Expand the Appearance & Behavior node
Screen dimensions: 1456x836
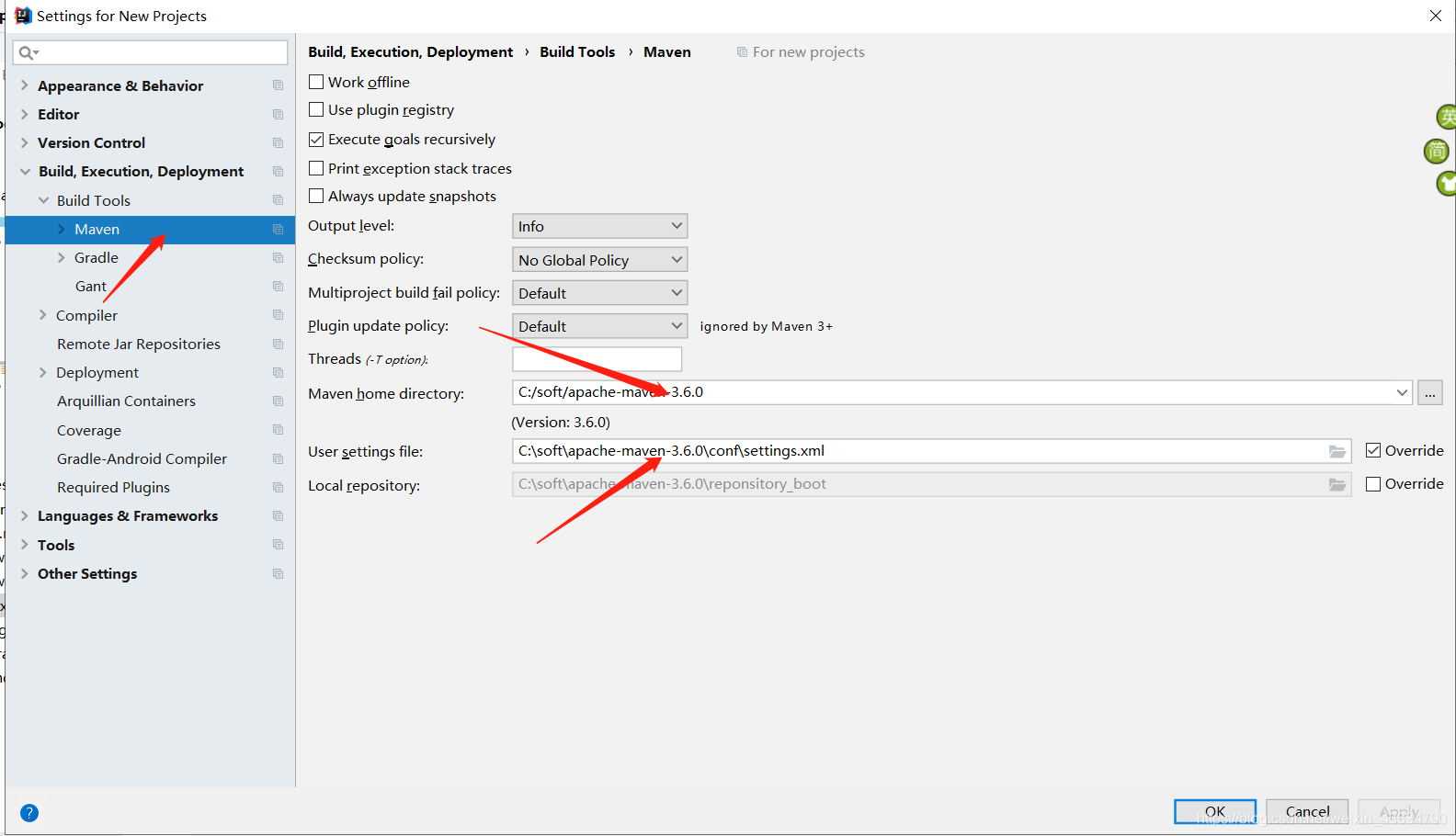pos(25,85)
